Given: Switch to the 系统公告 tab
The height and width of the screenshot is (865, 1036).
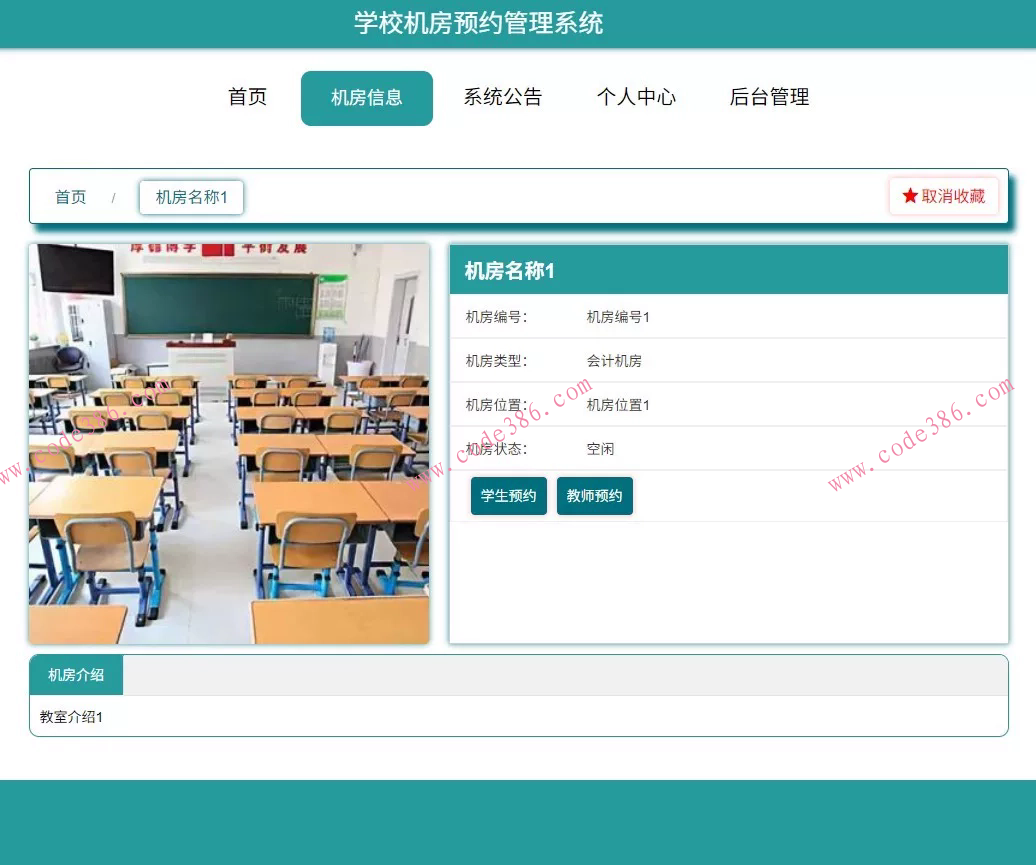Looking at the screenshot, I should [x=503, y=97].
